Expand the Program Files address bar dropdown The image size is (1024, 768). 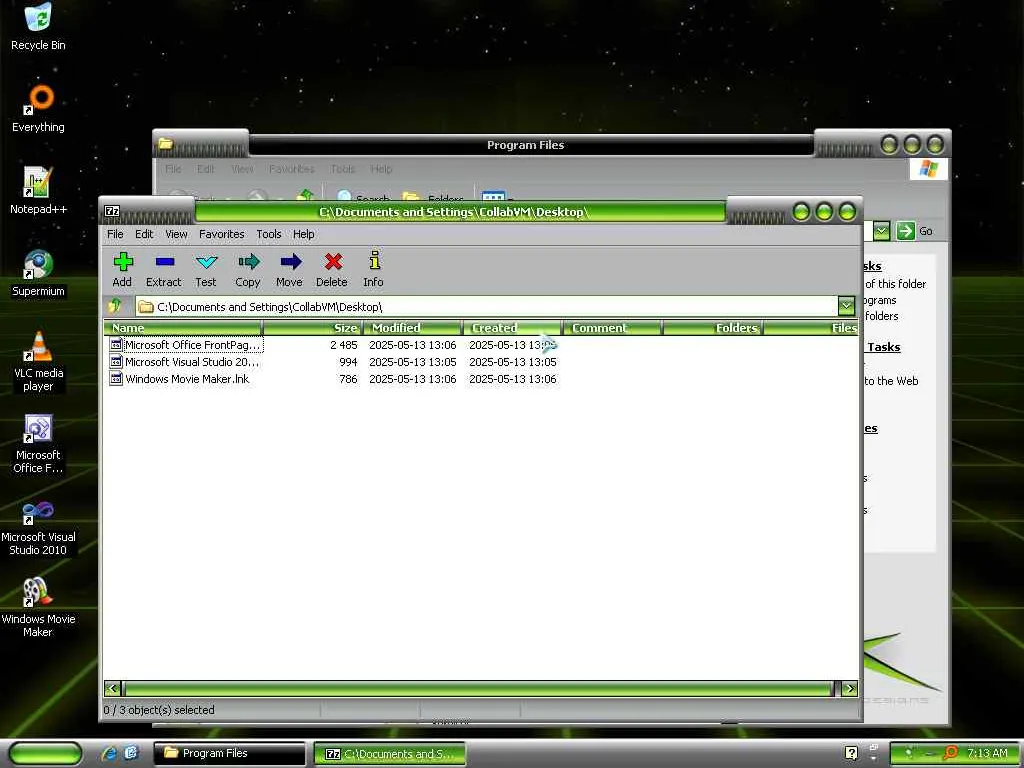(881, 231)
